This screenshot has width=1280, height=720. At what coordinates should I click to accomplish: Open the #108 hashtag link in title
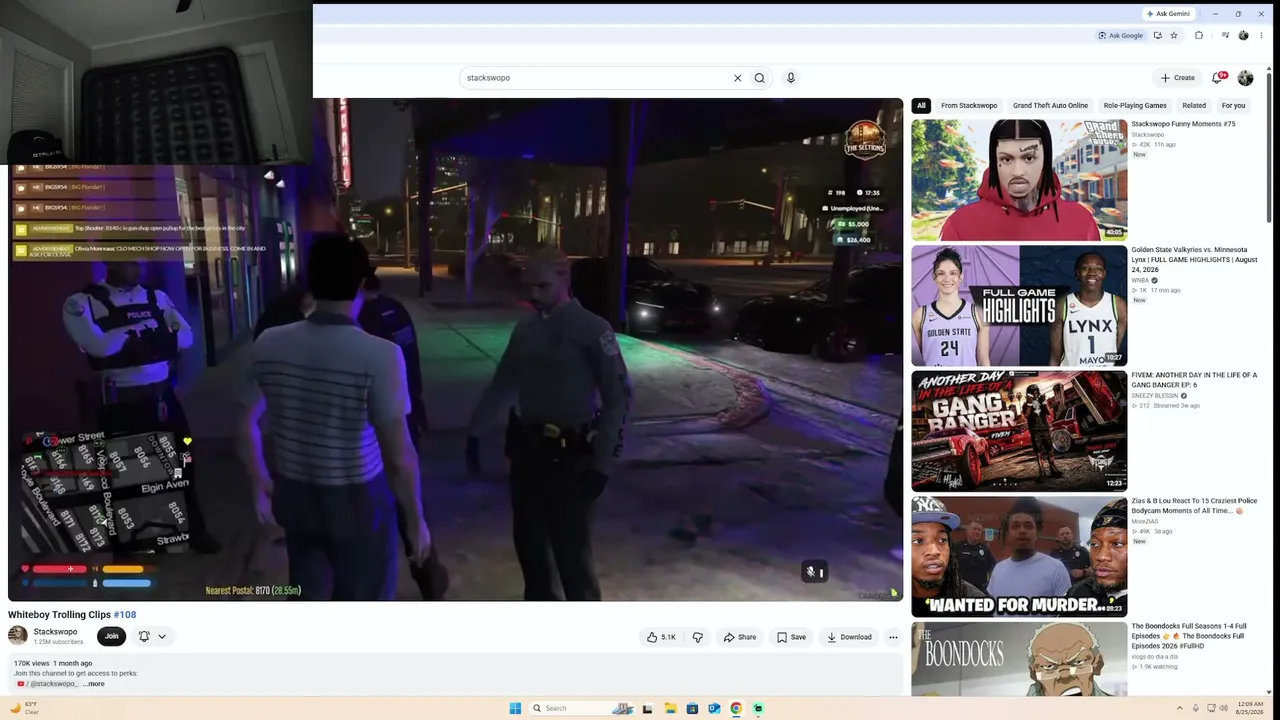pos(125,615)
